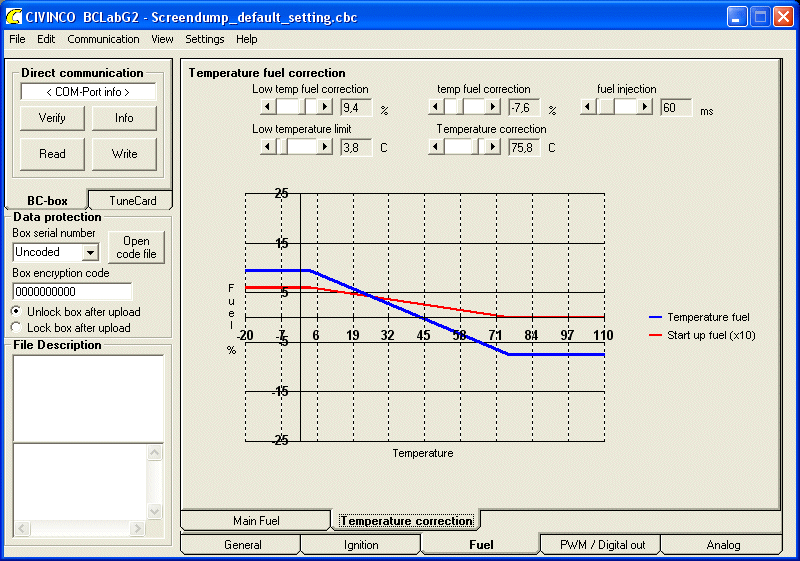Image resolution: width=800 pixels, height=561 pixels.
Task: Open the Communication menu
Action: (x=103, y=39)
